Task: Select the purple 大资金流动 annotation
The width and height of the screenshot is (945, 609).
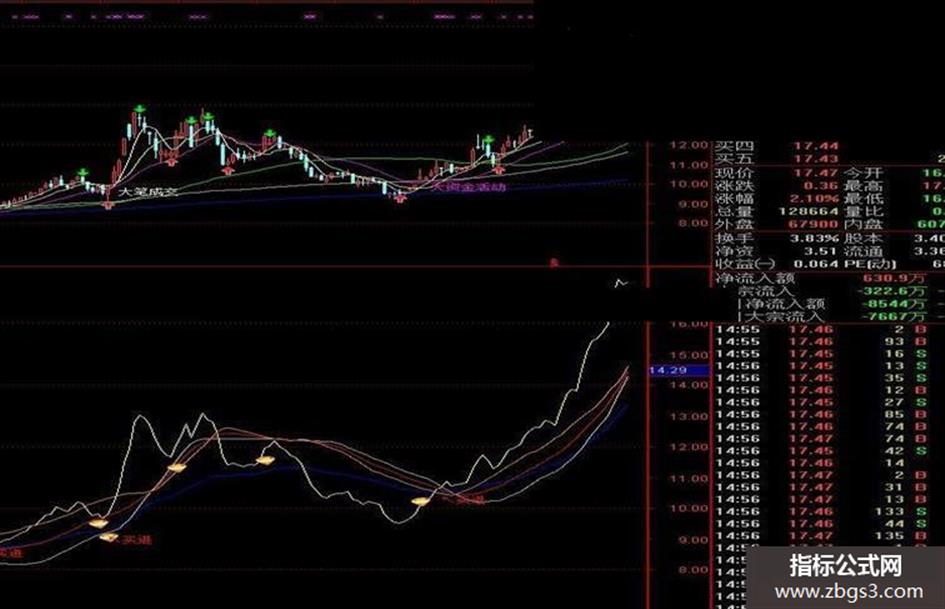Action: coord(469,188)
